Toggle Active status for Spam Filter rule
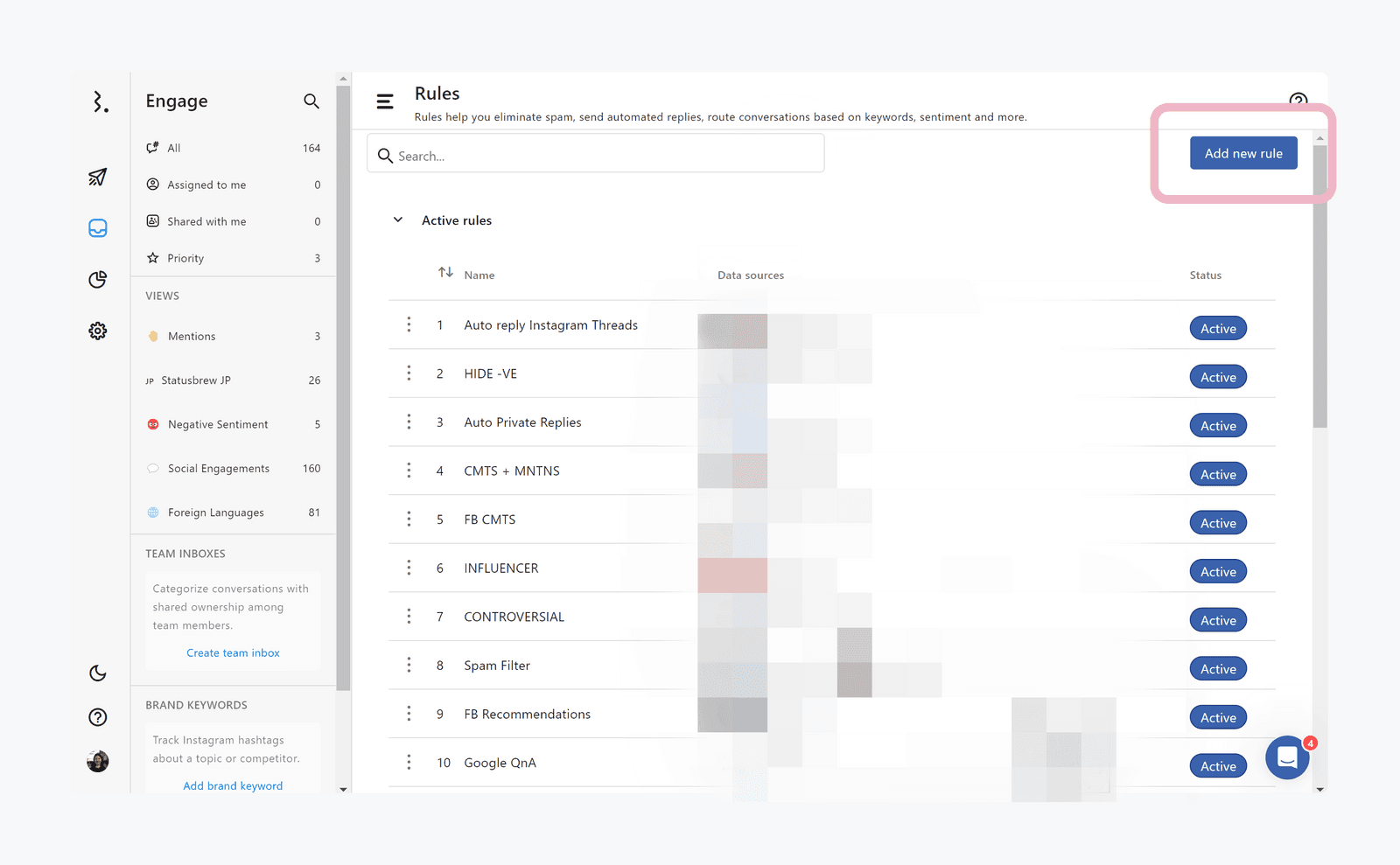Image resolution: width=1400 pixels, height=865 pixels. coord(1218,669)
